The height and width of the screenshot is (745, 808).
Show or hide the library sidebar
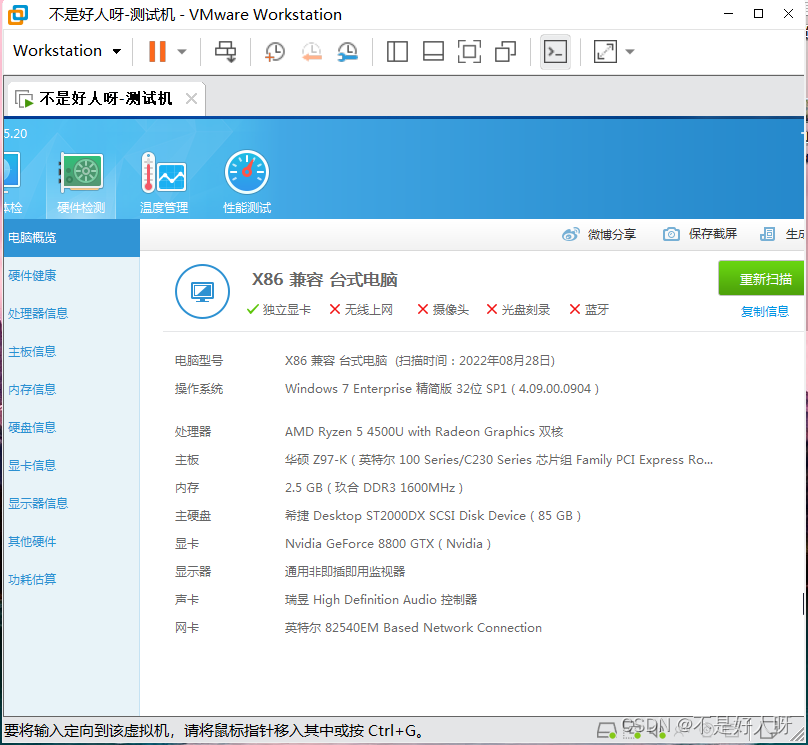pos(397,52)
